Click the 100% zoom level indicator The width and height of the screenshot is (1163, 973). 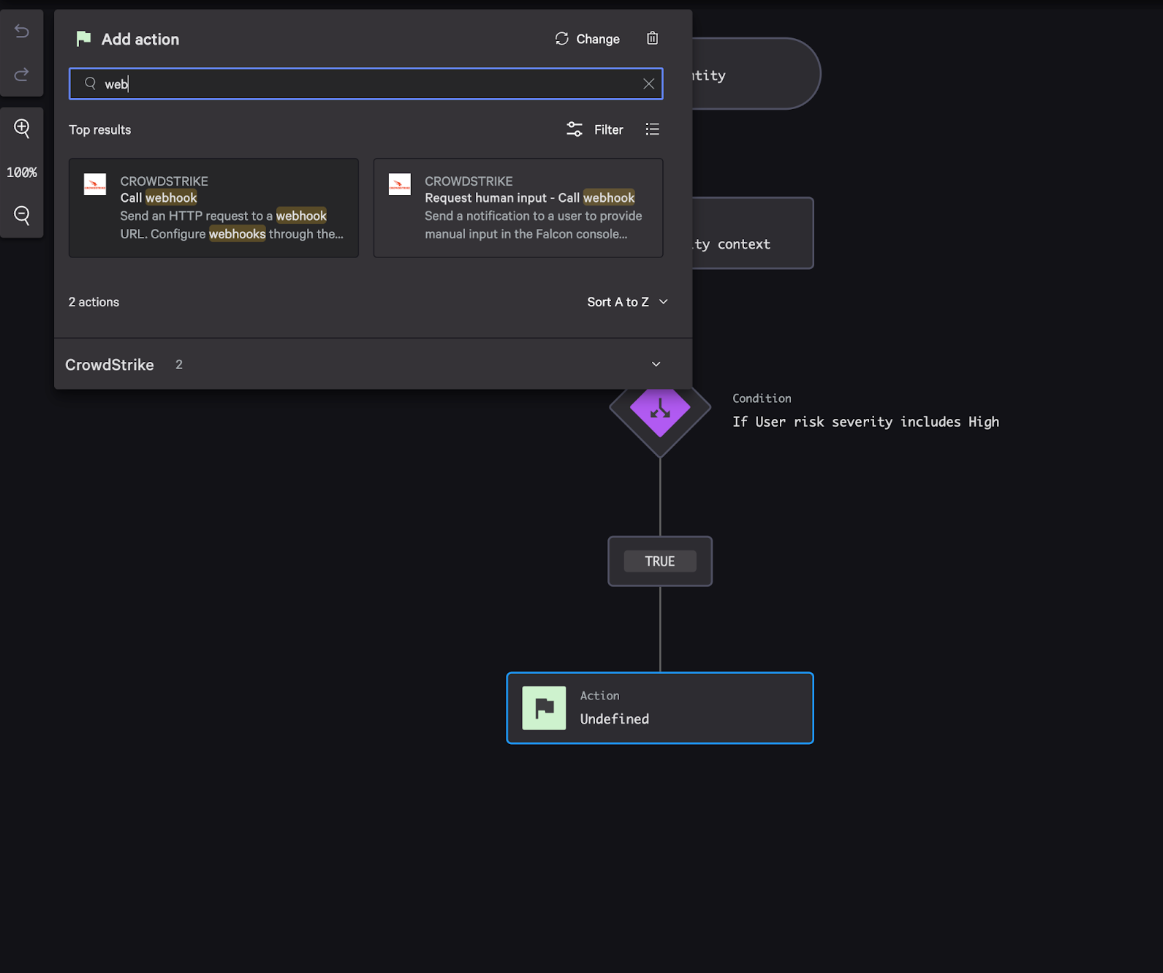point(21,172)
